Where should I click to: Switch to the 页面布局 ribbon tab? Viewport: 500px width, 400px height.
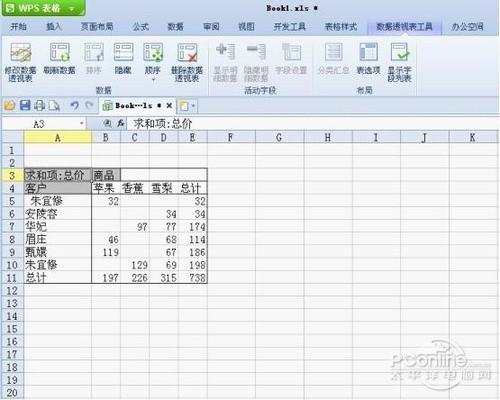97,27
